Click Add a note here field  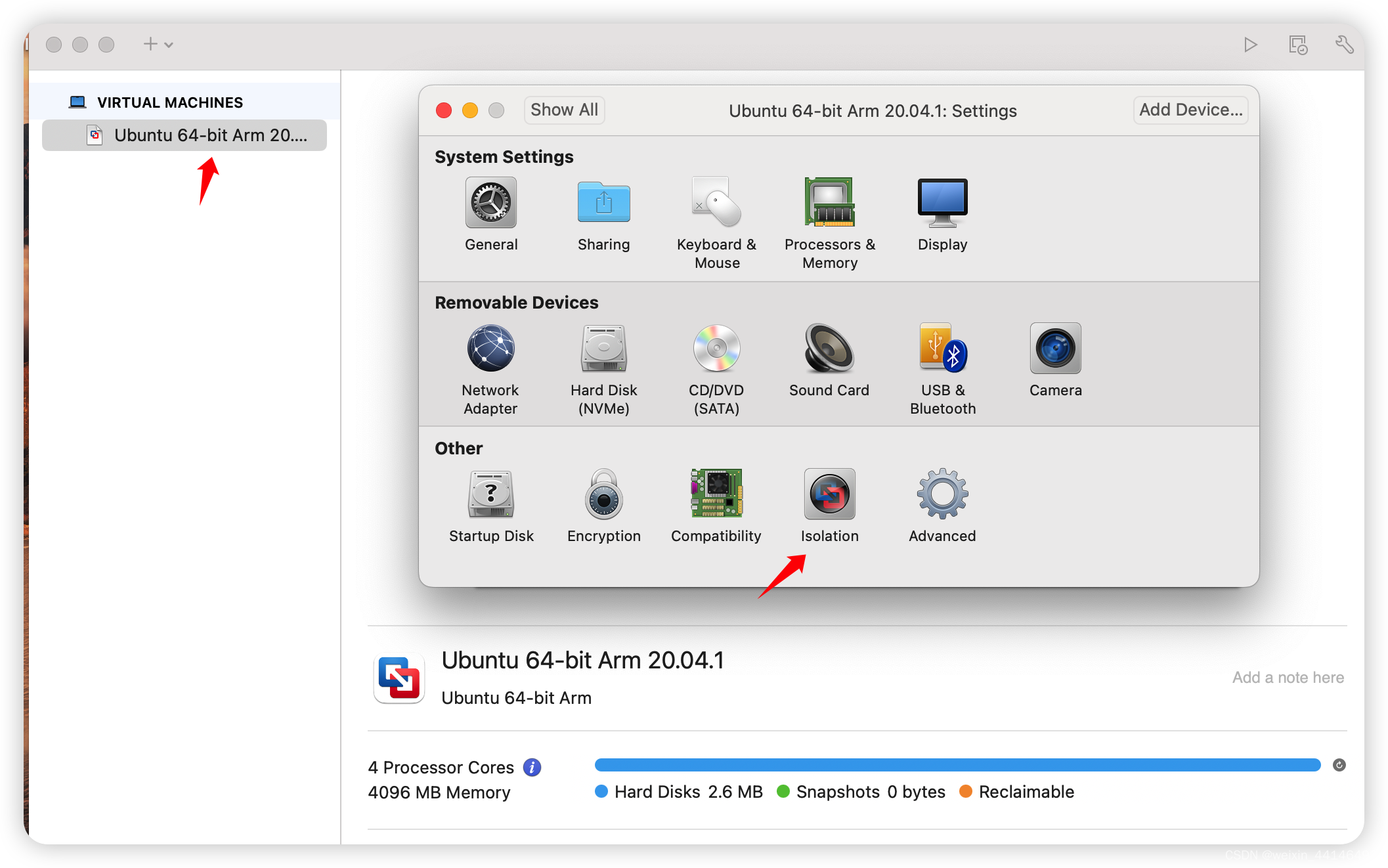tap(1288, 678)
